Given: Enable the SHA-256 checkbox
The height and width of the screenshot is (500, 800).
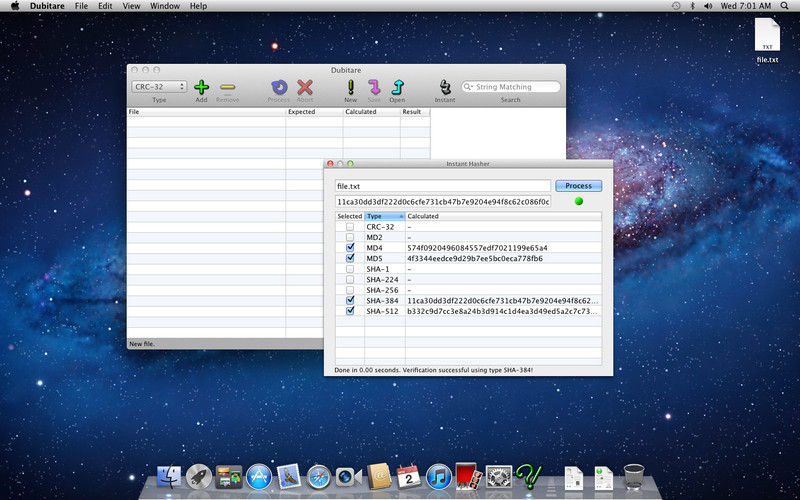Looking at the screenshot, I should (350, 290).
